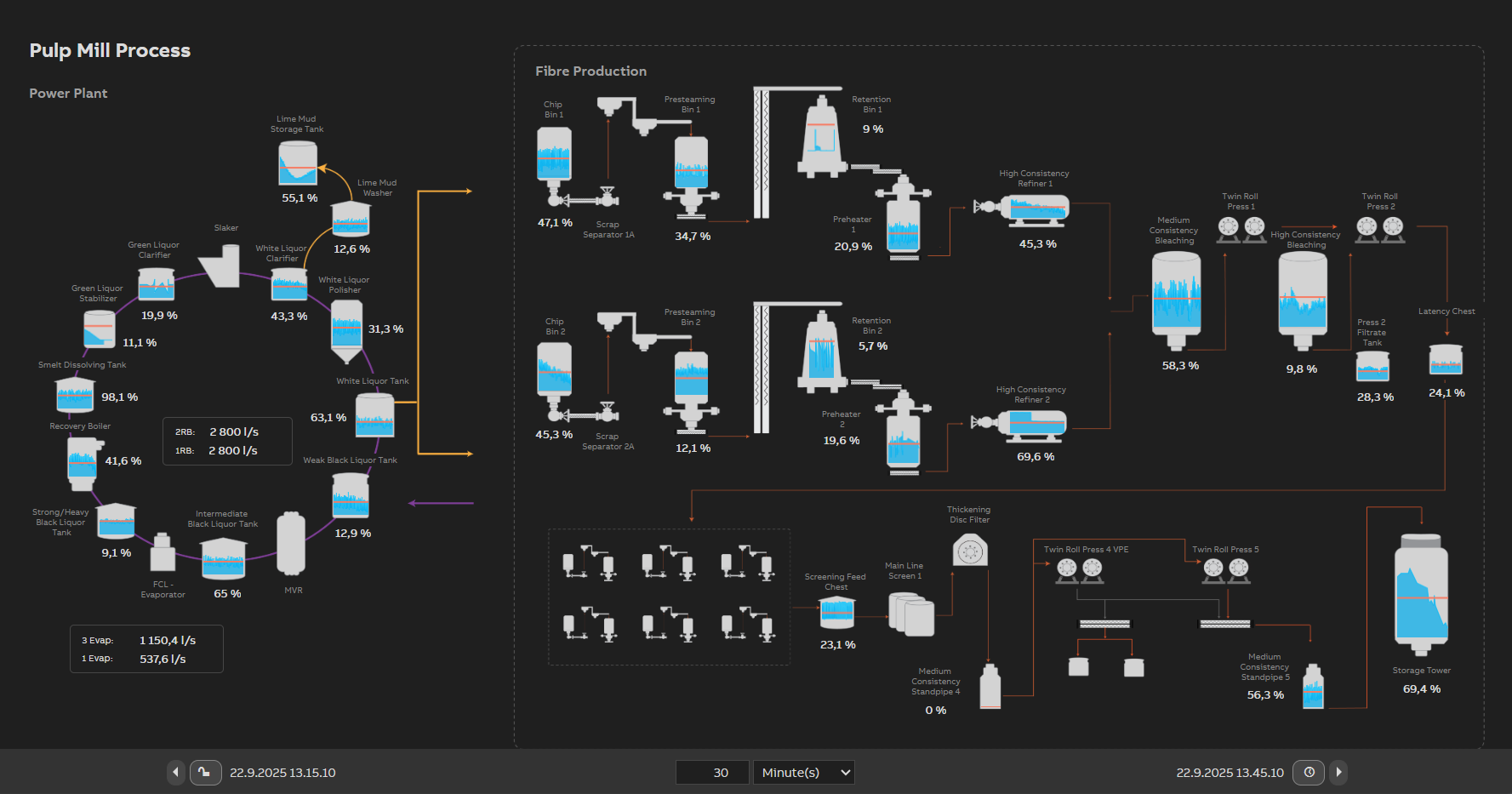Click the Medium Consistency Bleaching tower
The image size is (1512, 794).
click(1176, 300)
